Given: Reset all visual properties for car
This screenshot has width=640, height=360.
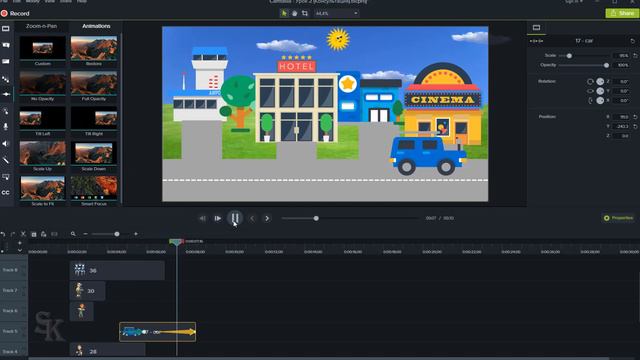Looking at the screenshot, I should pos(633,41).
